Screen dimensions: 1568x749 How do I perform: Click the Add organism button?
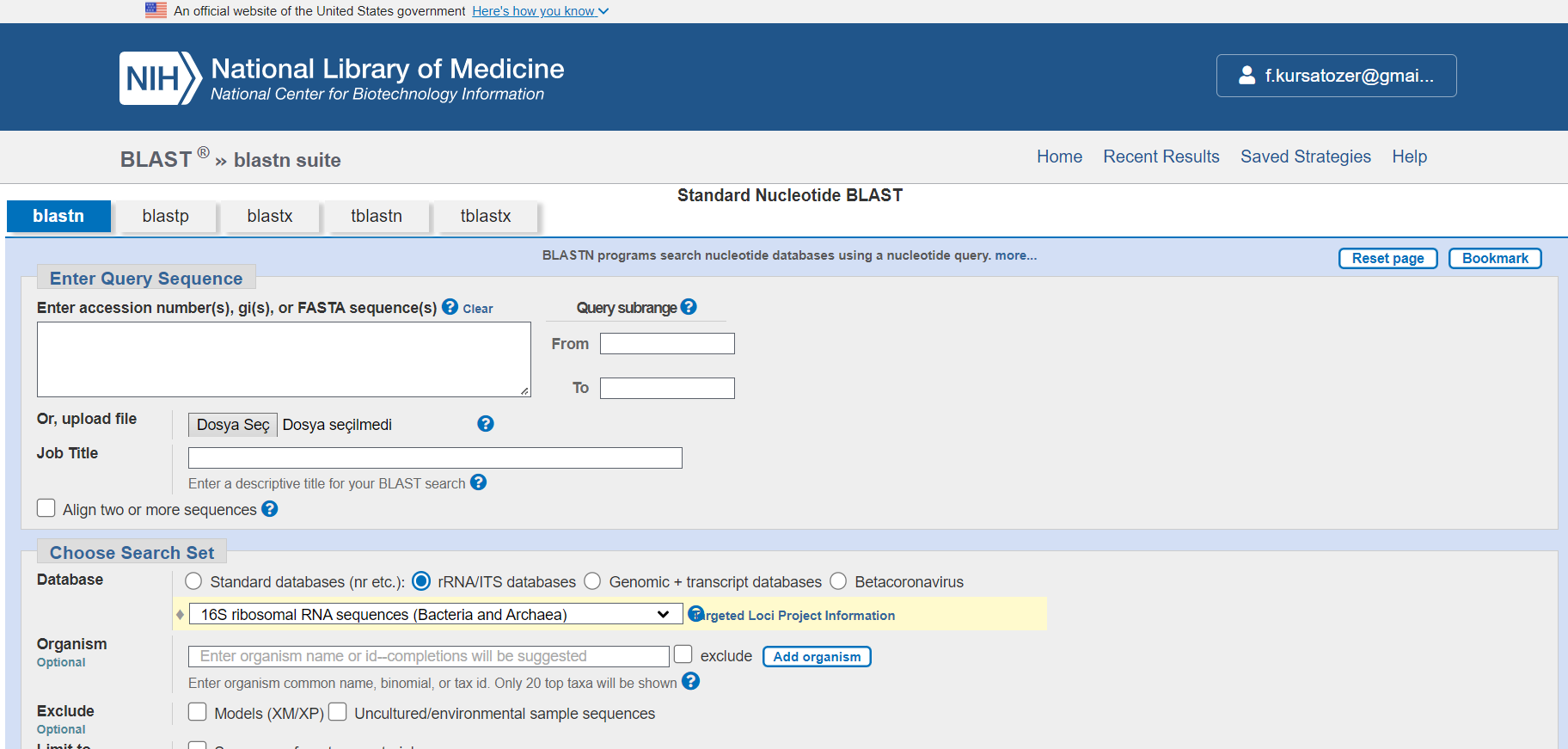(x=817, y=656)
